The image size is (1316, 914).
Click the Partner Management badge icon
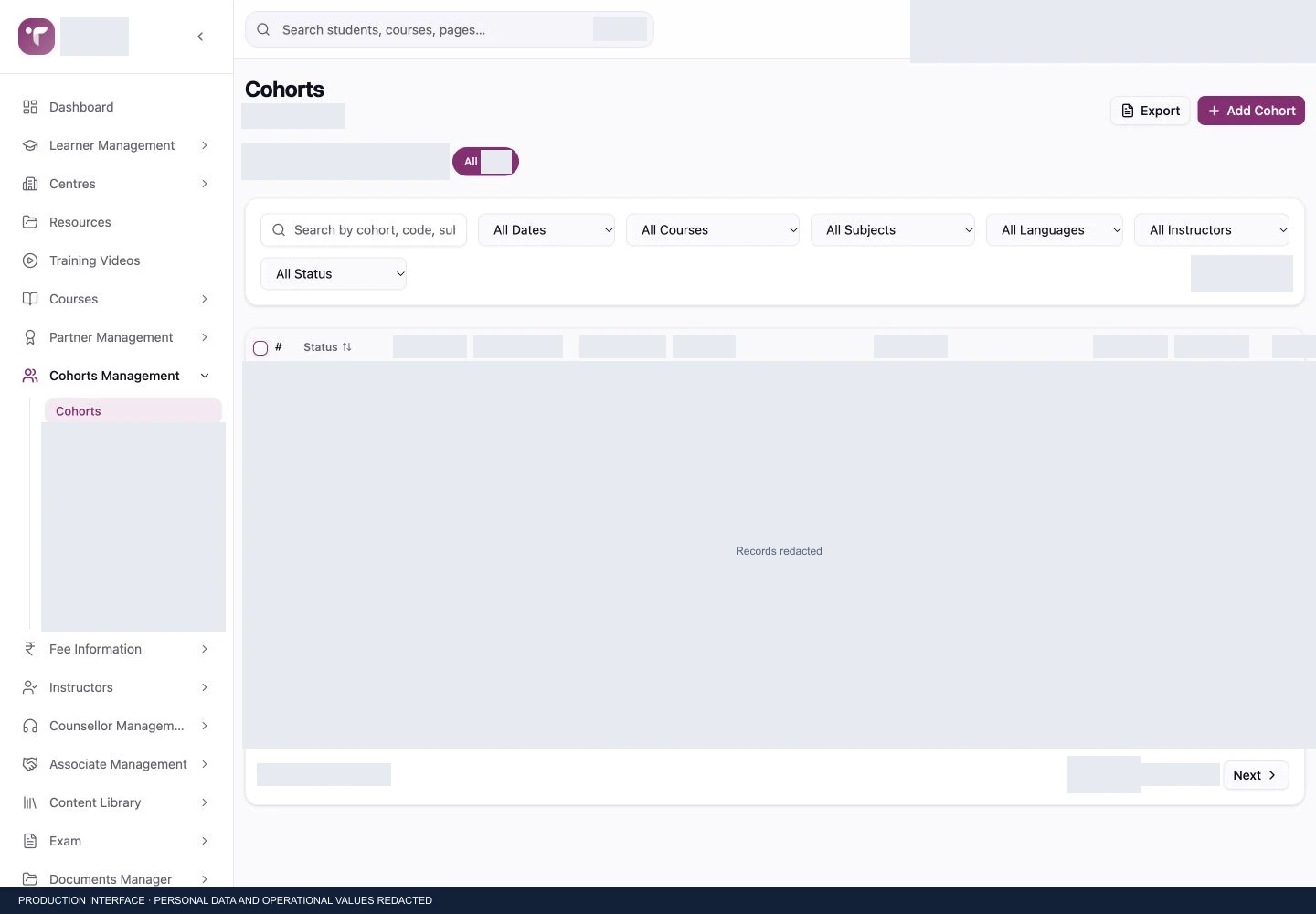coord(30,337)
